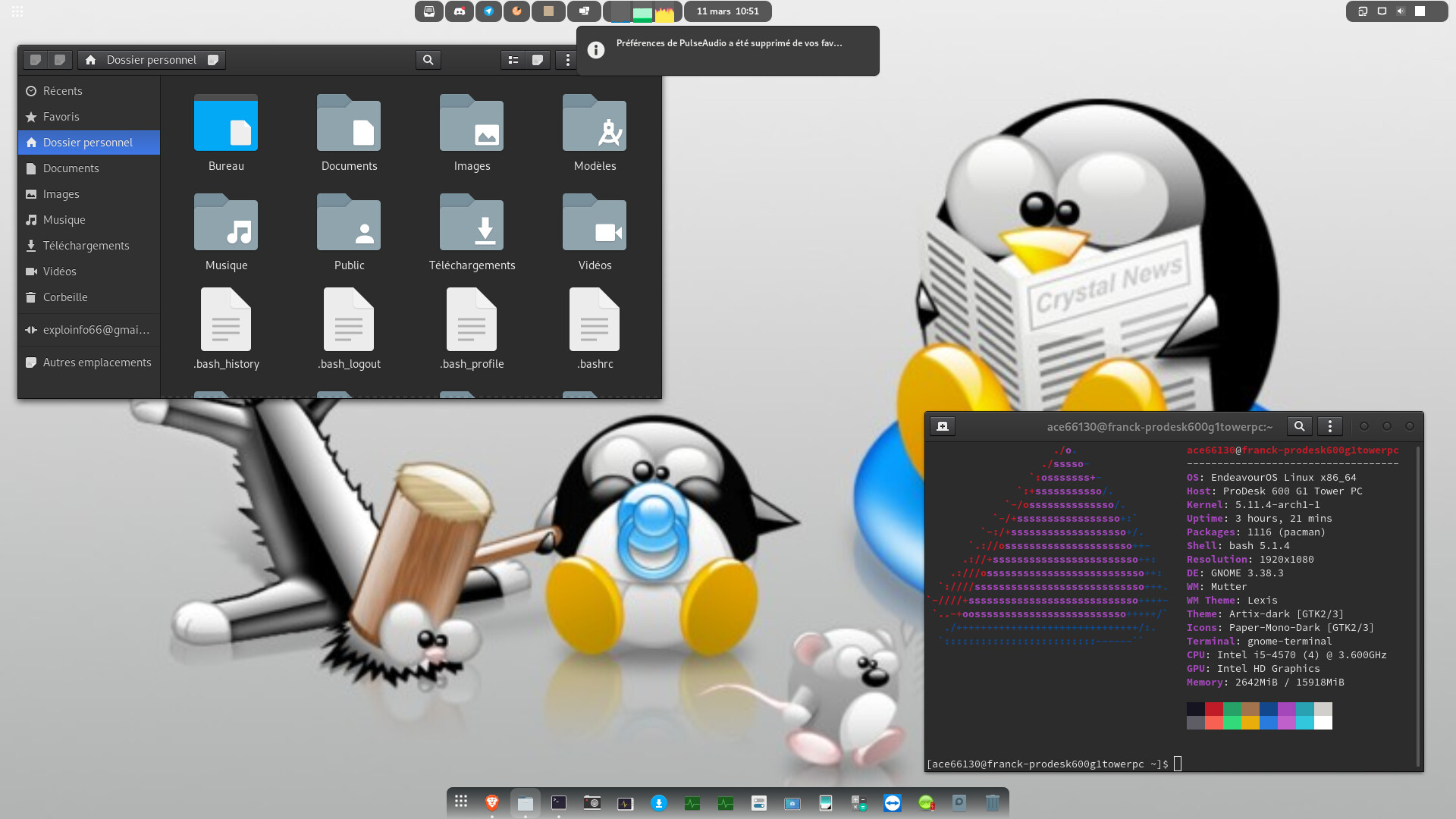Image resolution: width=1456 pixels, height=819 pixels.
Task: Select Vidéos in the sidebar
Action: click(x=89, y=271)
